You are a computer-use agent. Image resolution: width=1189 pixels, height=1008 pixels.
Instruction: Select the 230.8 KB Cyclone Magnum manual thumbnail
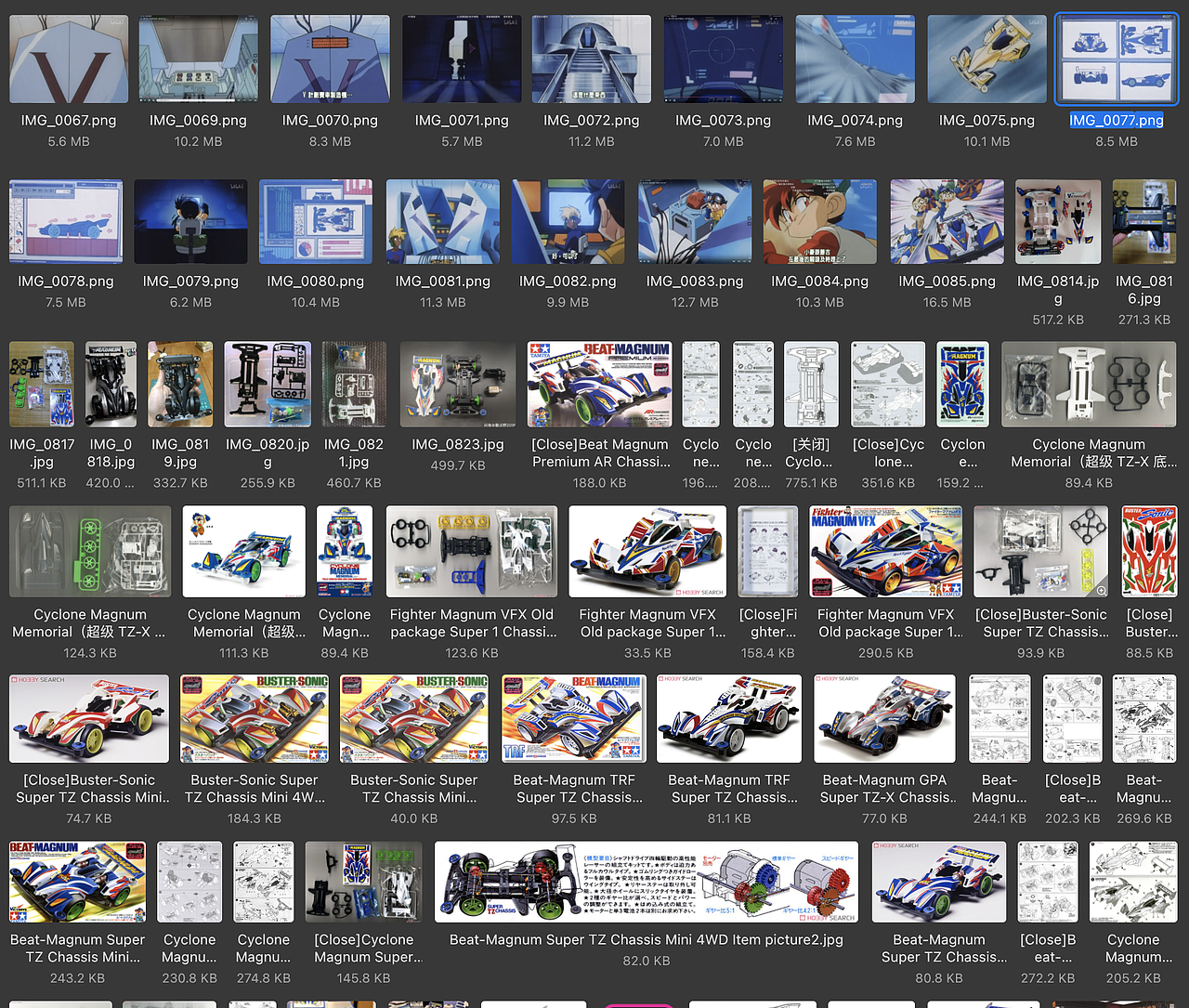pos(189,882)
